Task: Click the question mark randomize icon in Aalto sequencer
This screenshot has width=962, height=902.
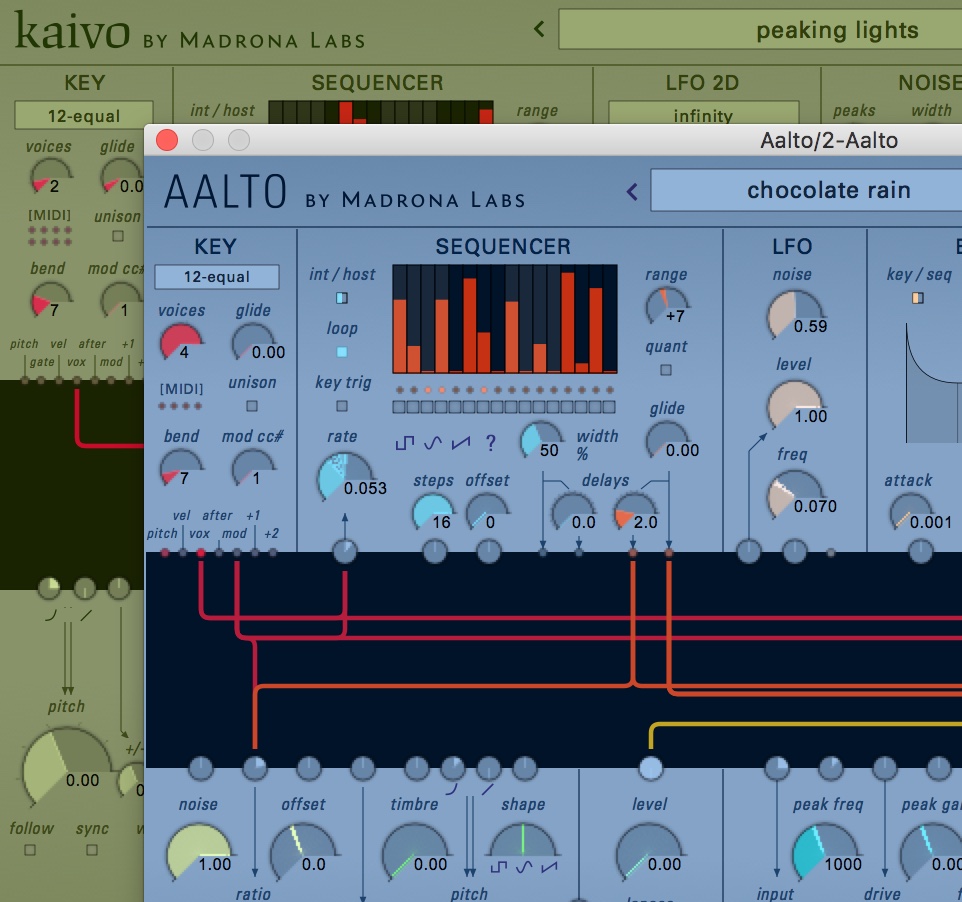Action: pos(490,442)
